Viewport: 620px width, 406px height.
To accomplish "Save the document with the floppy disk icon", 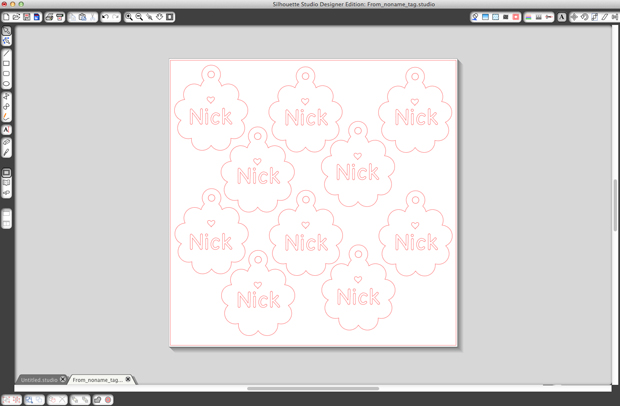I will click(x=26, y=17).
